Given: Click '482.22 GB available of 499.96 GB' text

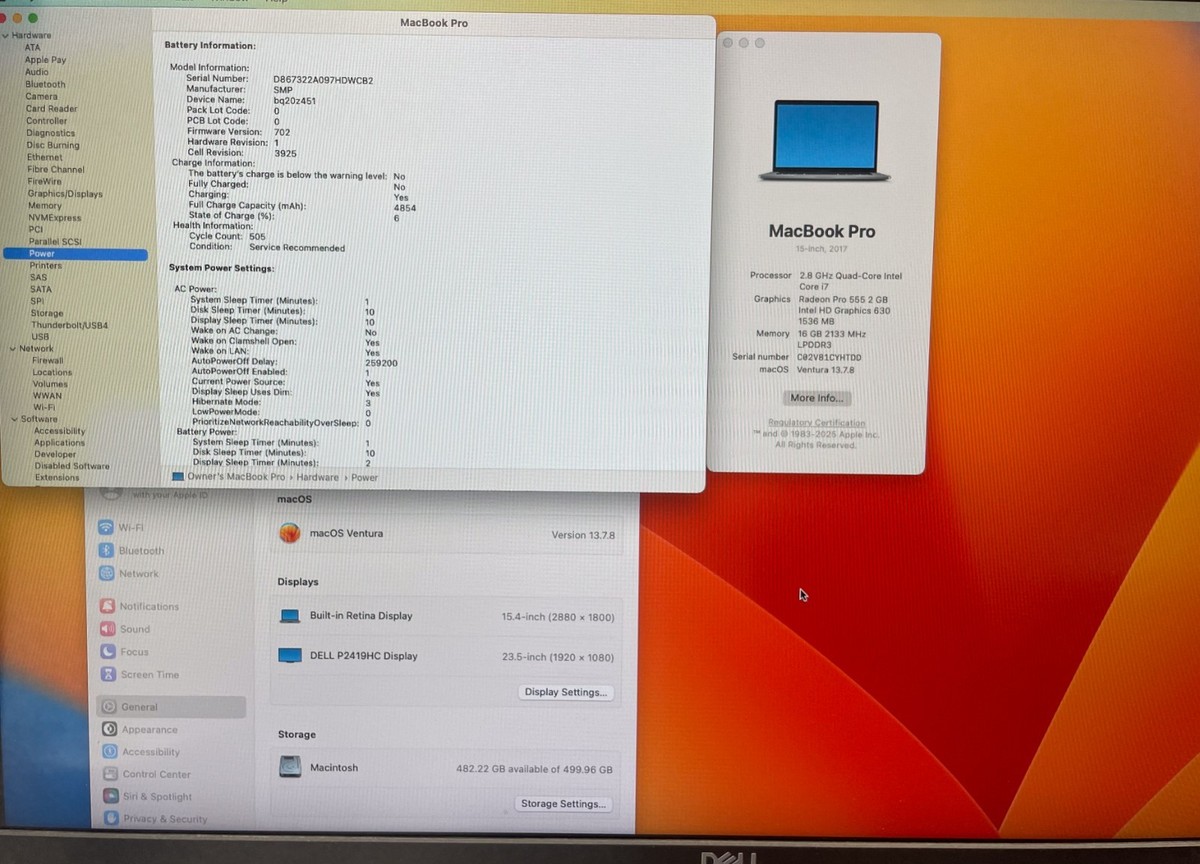Looking at the screenshot, I should 534,769.
